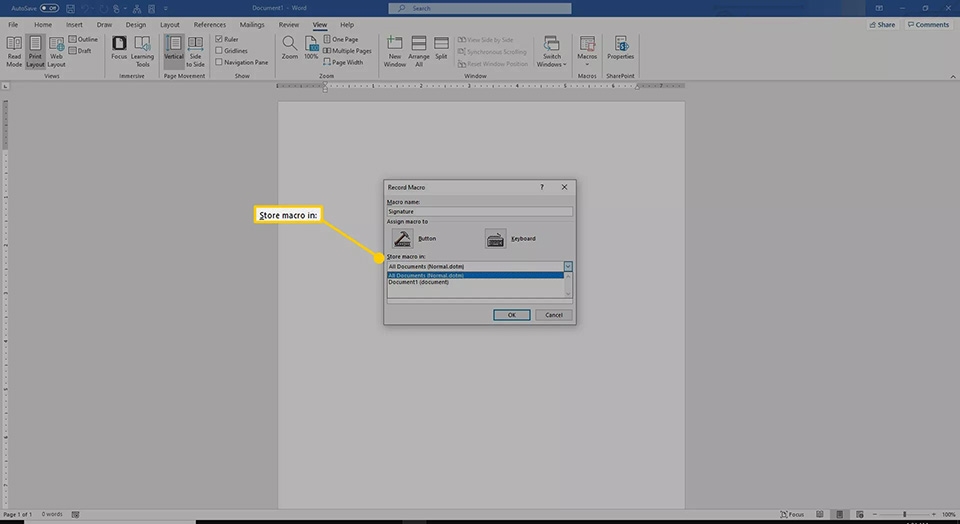Click the zoom slider handle
Image resolution: width=960 pixels, height=524 pixels.
tap(904, 514)
